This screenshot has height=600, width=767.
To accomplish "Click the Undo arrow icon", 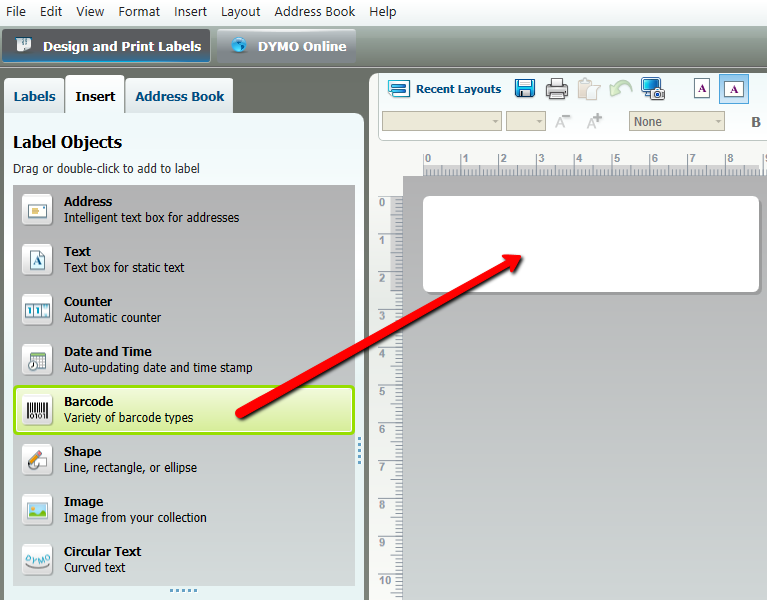I will tap(621, 89).
